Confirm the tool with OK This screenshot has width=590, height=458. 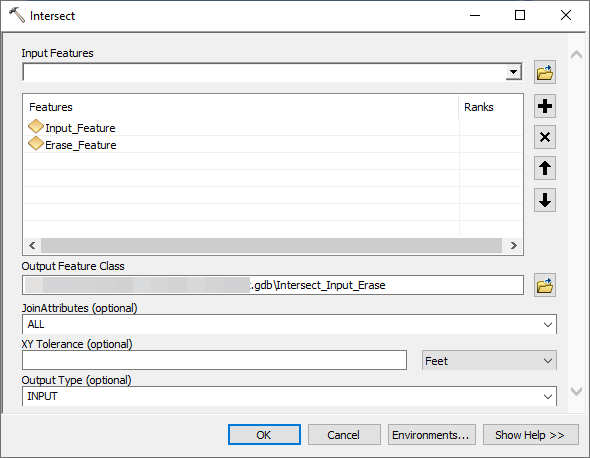click(x=264, y=435)
